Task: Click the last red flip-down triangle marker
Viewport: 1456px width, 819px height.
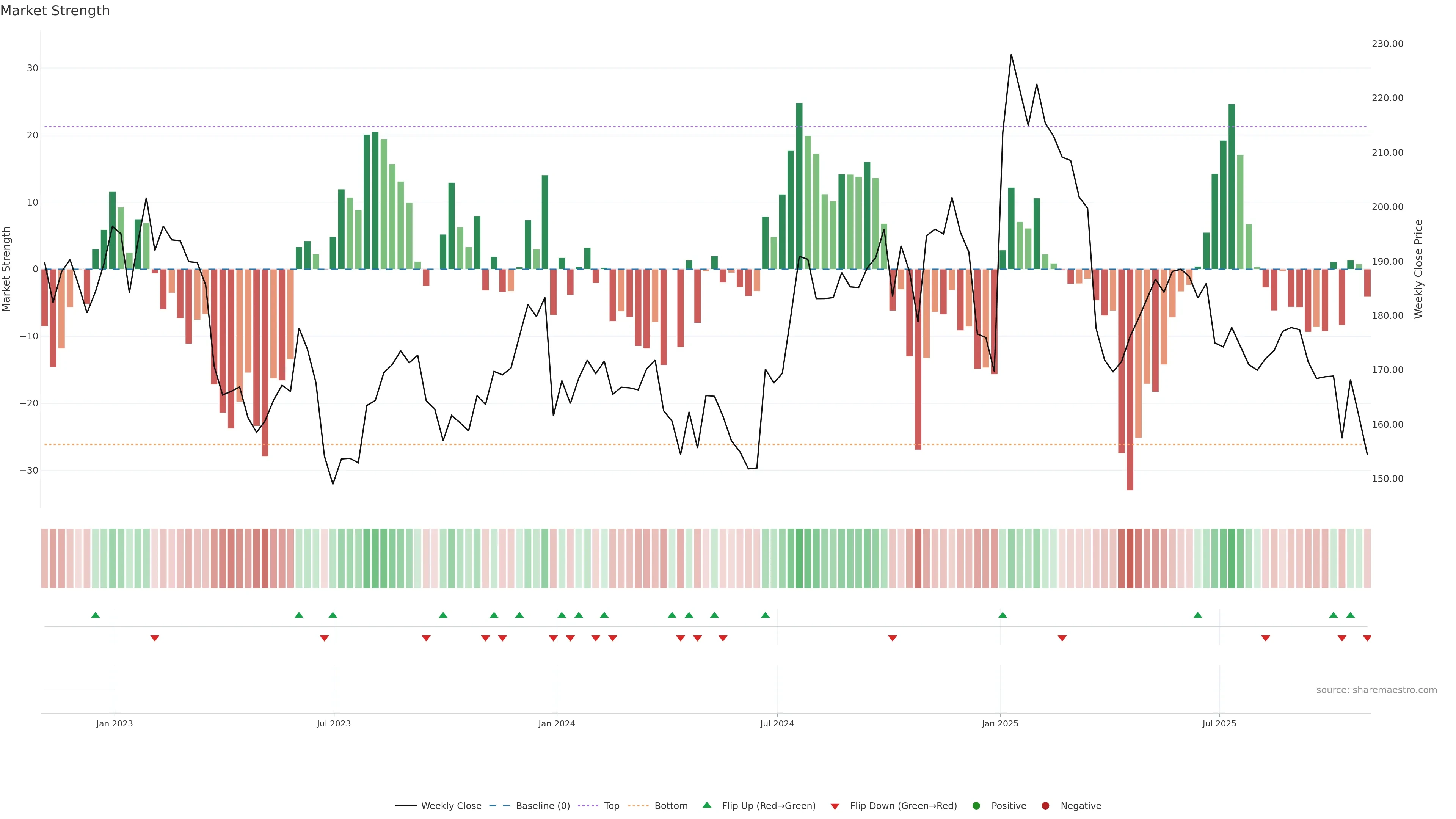Action: [x=1367, y=638]
